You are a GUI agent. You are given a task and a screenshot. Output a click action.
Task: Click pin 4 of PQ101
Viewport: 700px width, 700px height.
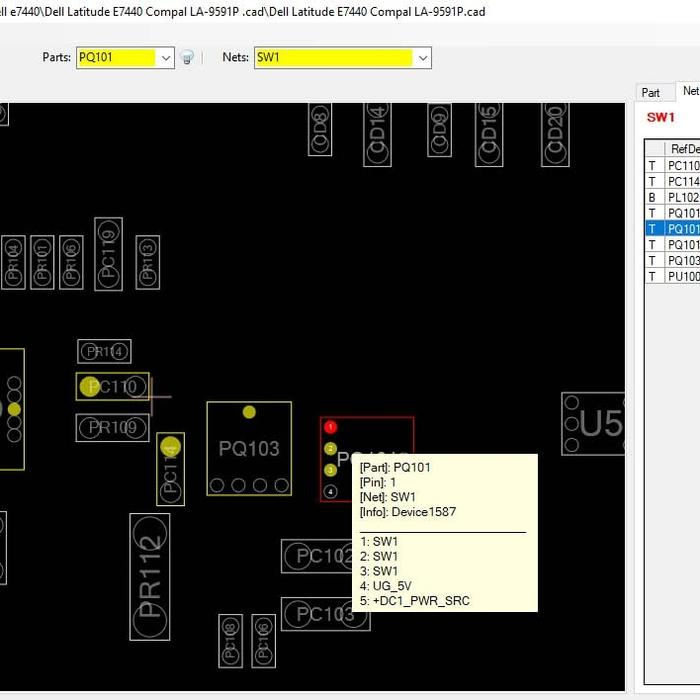[x=330, y=492]
